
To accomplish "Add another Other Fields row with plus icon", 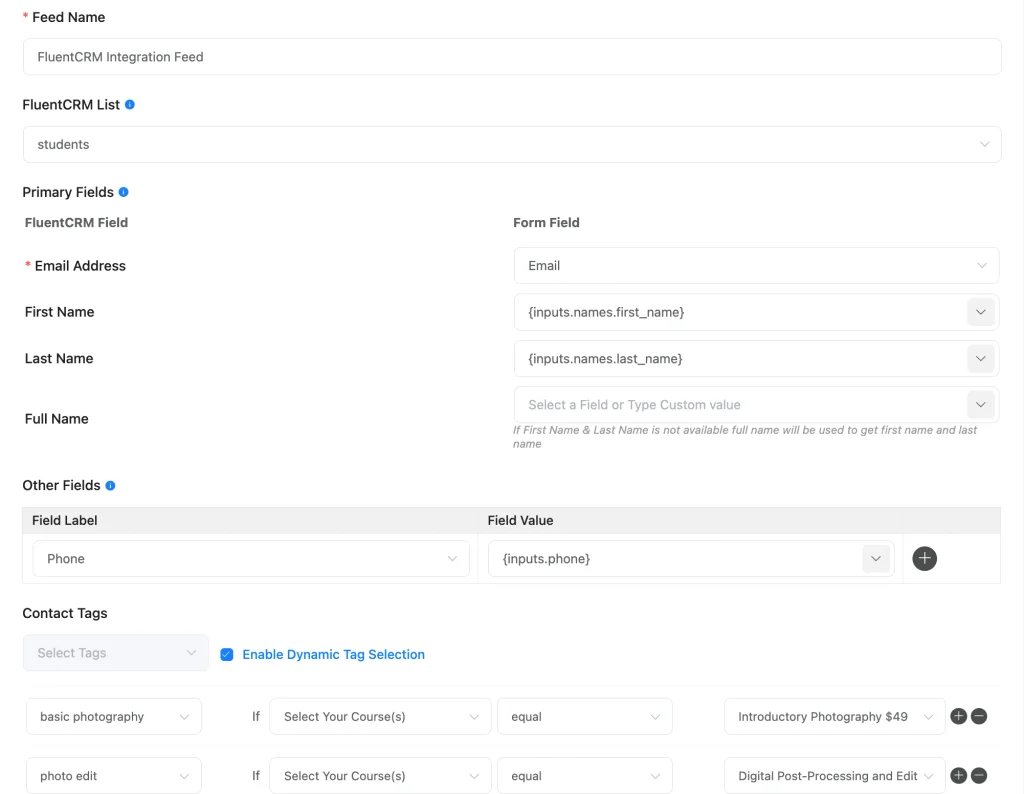I will tap(924, 558).
